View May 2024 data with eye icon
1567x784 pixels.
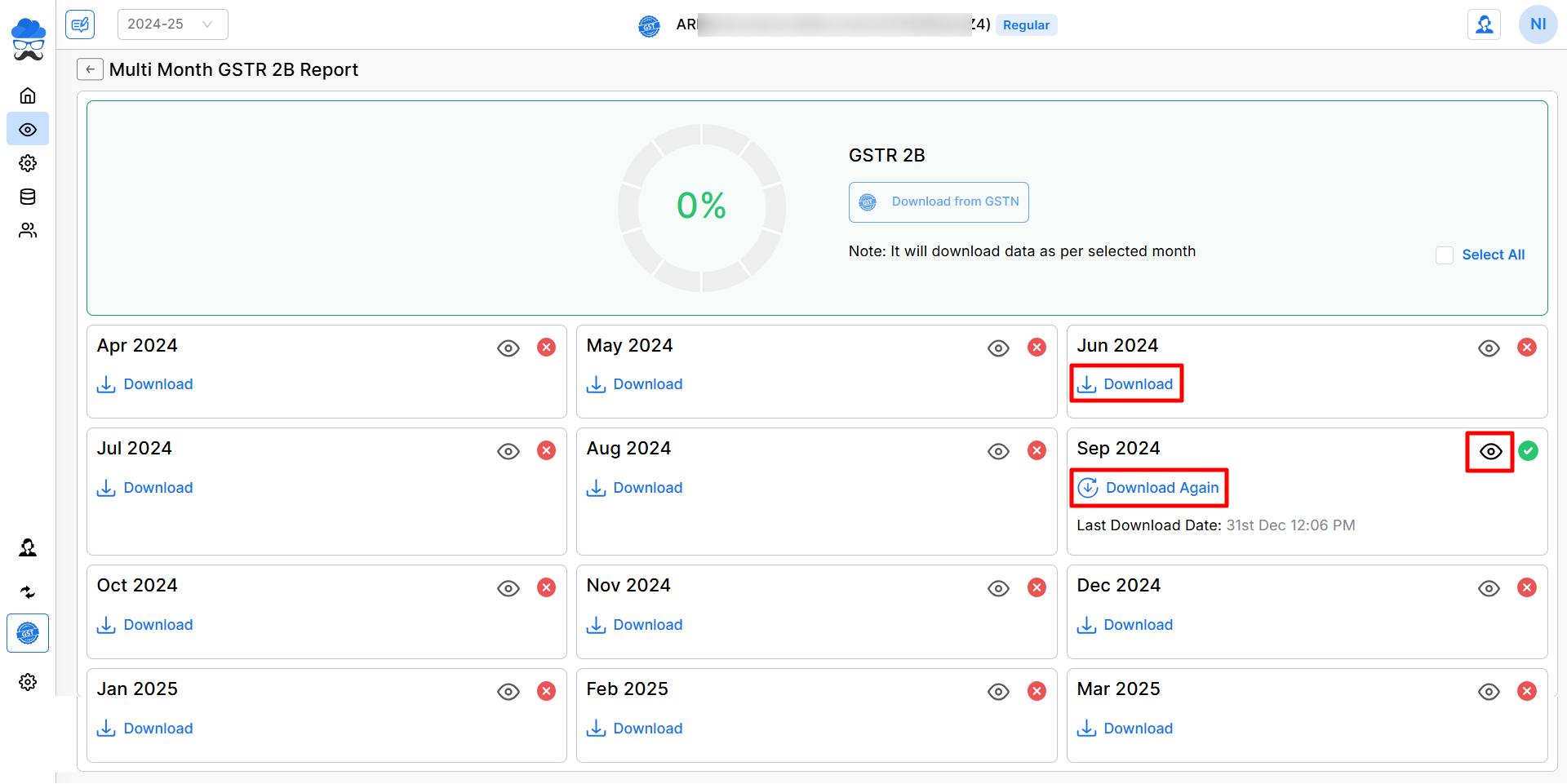998,348
